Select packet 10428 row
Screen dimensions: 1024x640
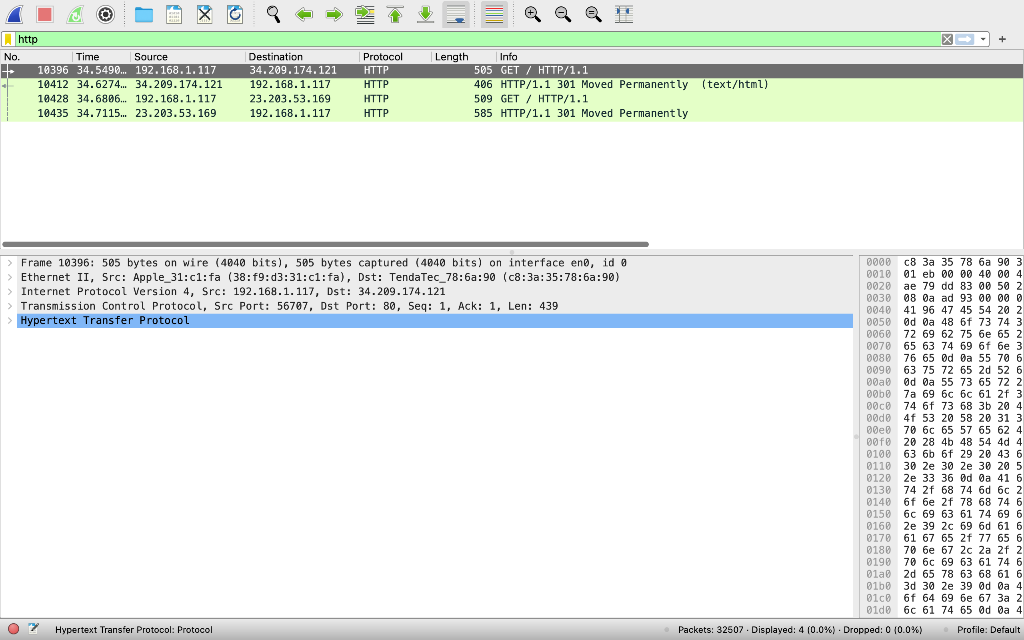tap(512, 99)
